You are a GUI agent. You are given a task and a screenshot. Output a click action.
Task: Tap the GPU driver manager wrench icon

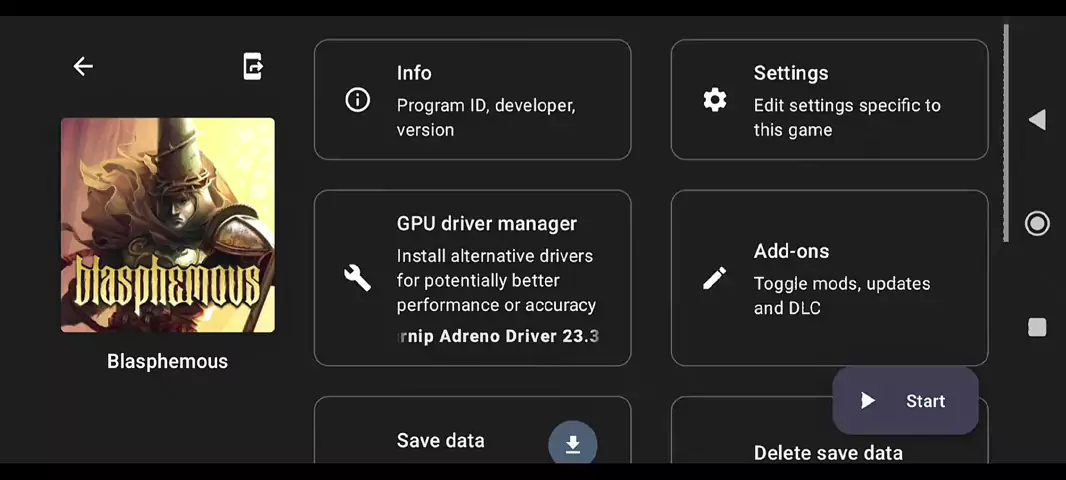(357, 278)
